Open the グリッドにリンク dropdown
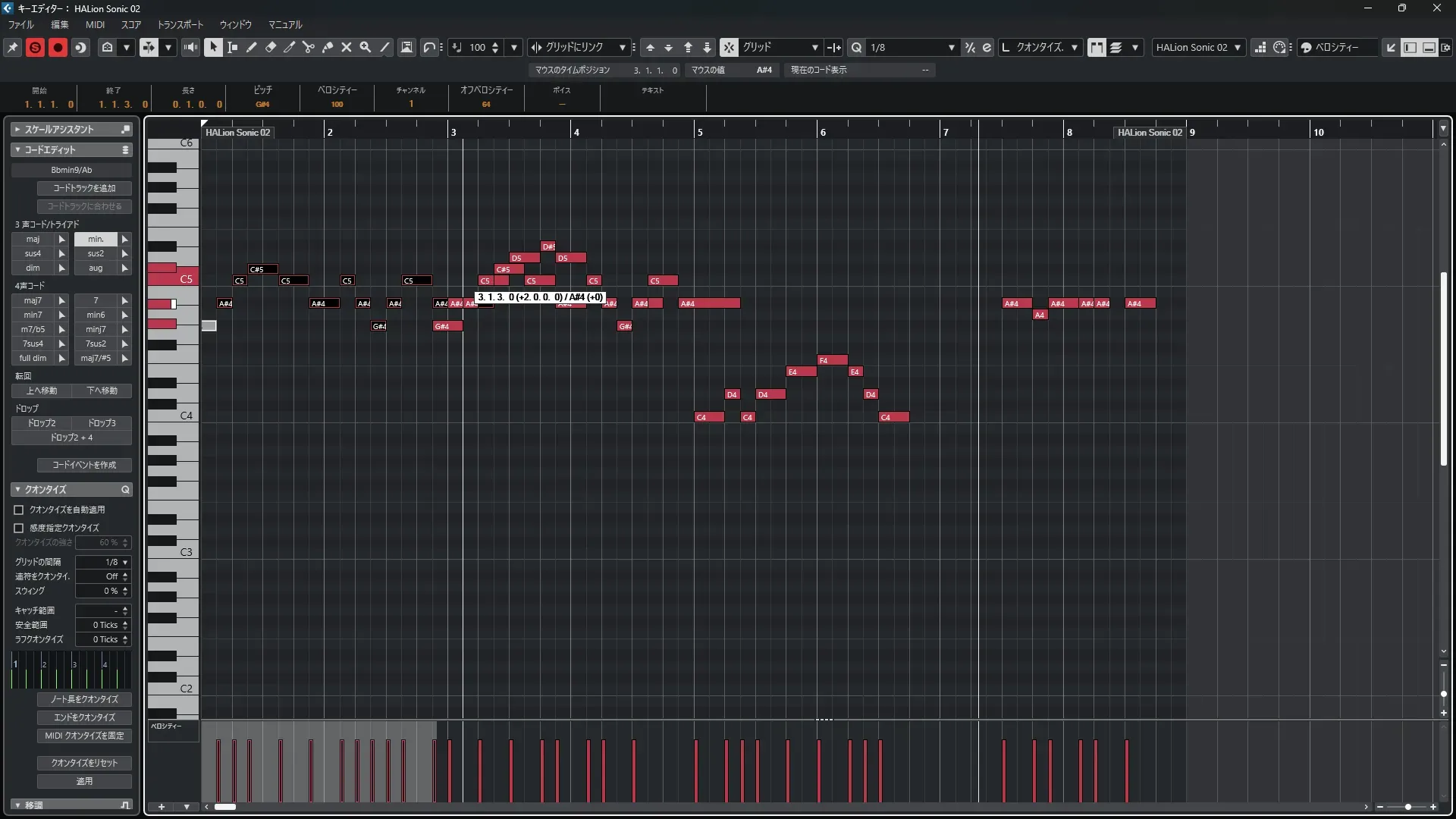Image resolution: width=1456 pixels, height=819 pixels. tap(622, 47)
